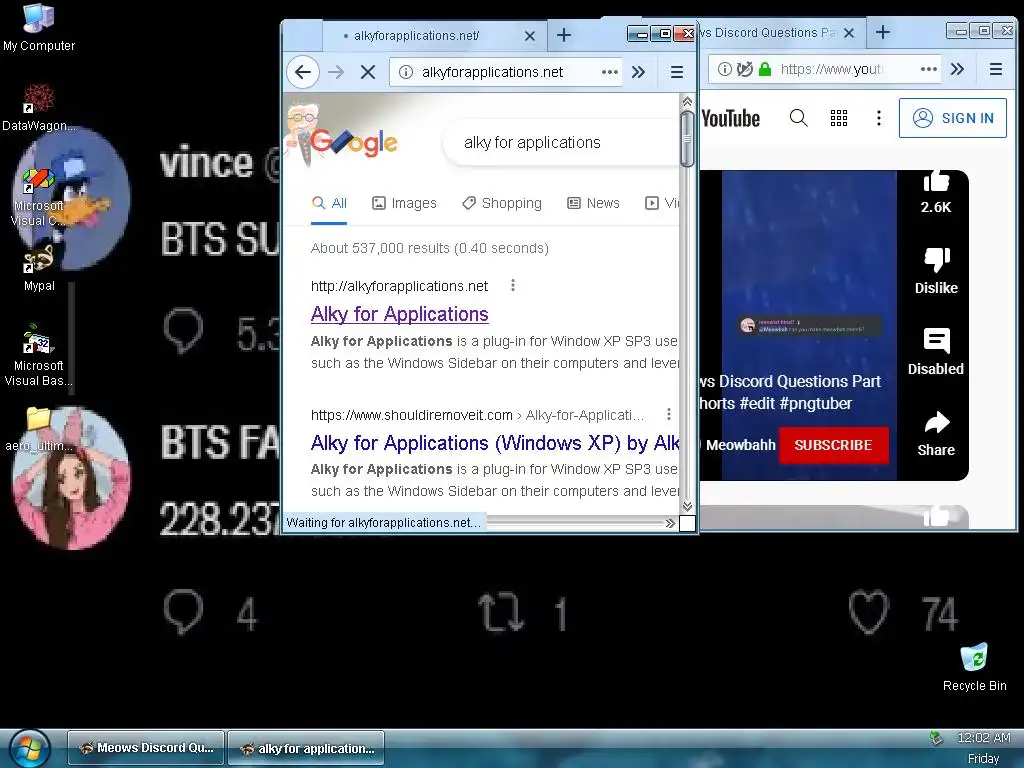This screenshot has height=768, width=1024.
Task: Click the YouTube logo
Action: pyautogui.click(x=730, y=118)
